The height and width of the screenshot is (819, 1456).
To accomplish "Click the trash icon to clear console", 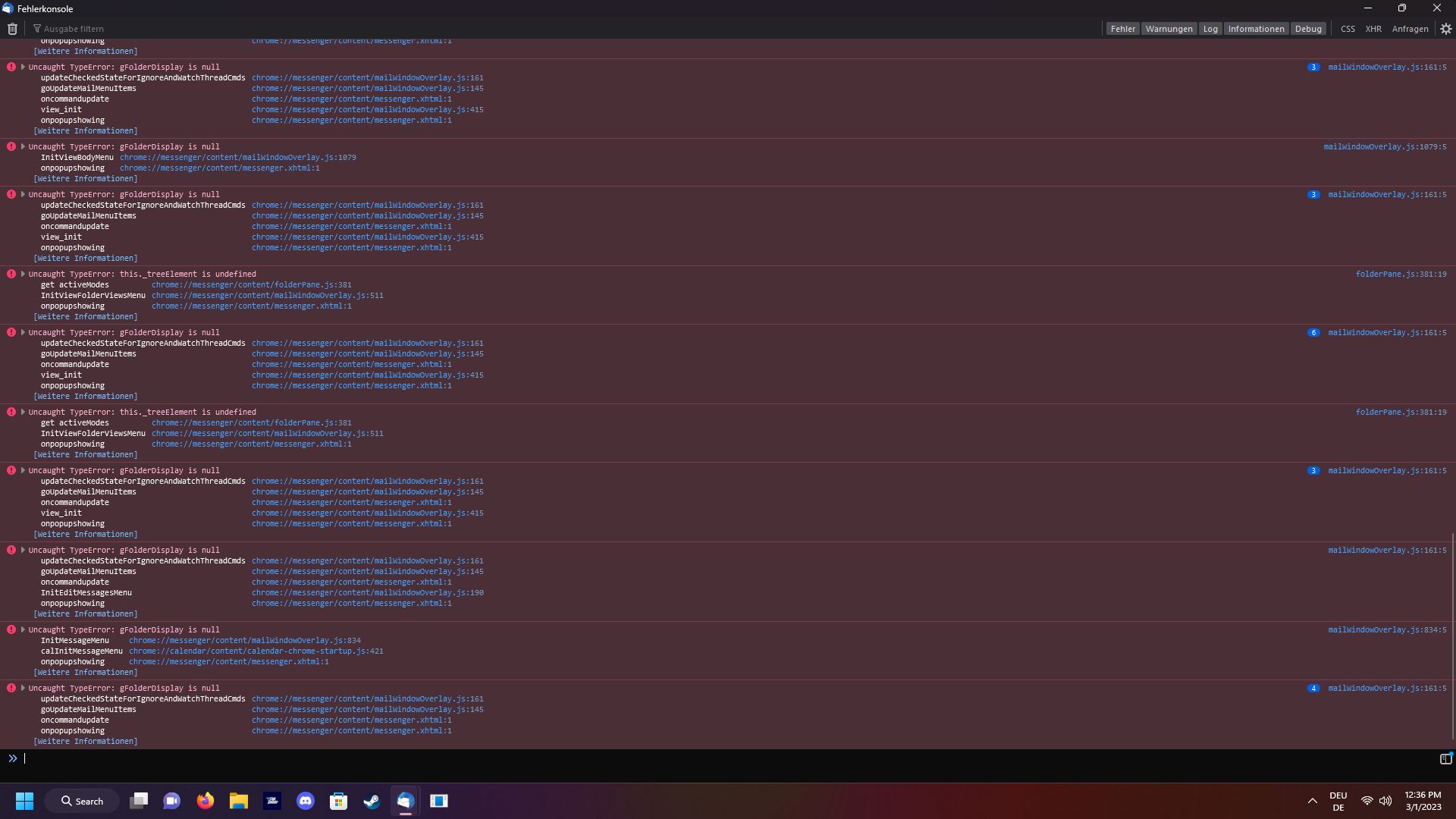I will (x=12, y=29).
